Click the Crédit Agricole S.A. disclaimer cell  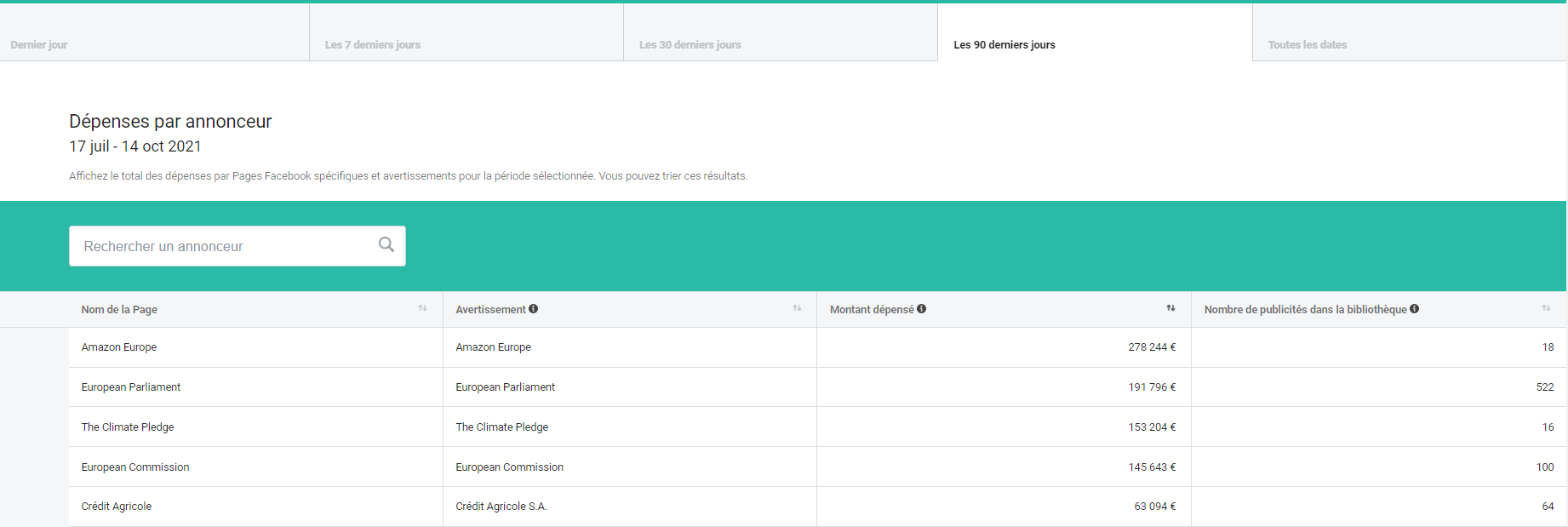(x=630, y=507)
